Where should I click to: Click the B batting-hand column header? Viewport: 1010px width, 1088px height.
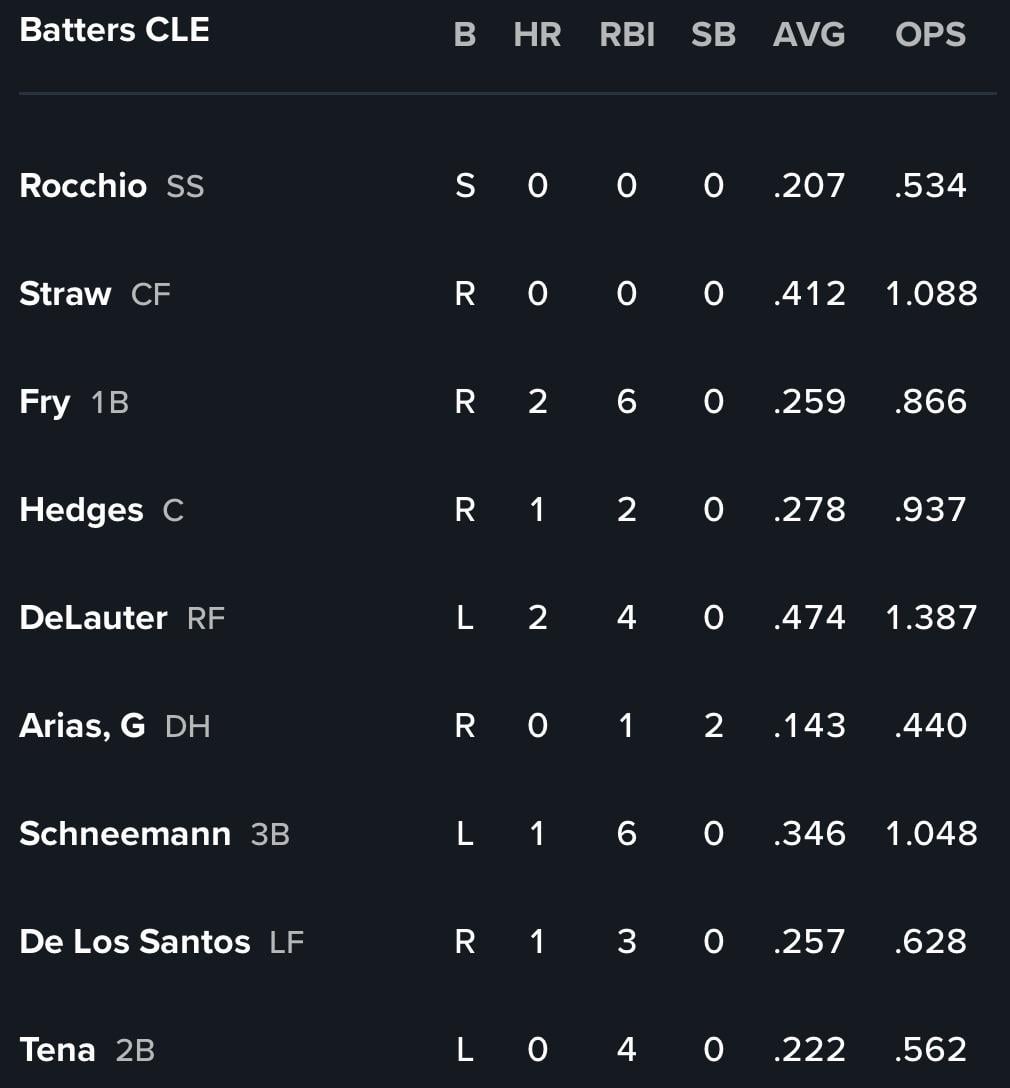point(465,34)
